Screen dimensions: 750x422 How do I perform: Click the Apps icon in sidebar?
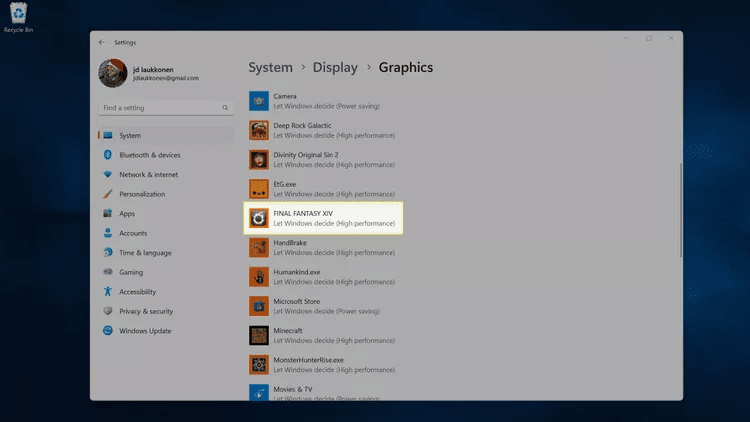108,213
